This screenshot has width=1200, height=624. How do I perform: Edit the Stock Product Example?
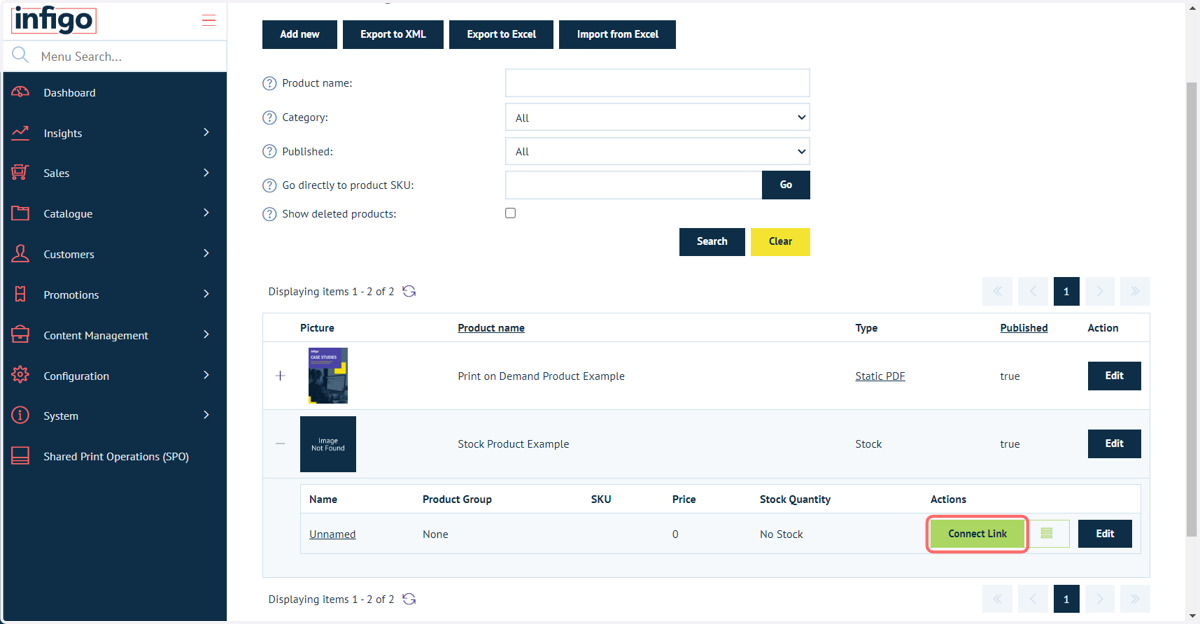pyautogui.click(x=1114, y=443)
